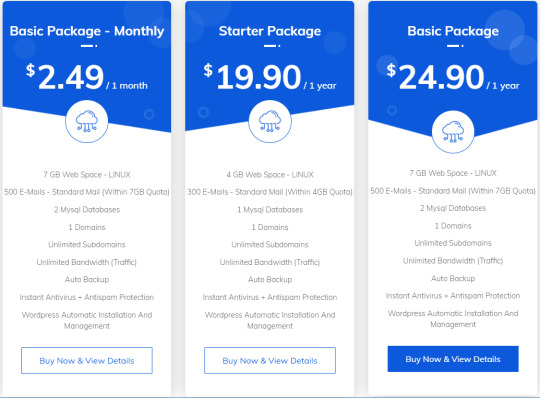Click Wordpress Automatic Installation in Starter Package
Viewport: 540px width, 398px height.
click(x=270, y=320)
